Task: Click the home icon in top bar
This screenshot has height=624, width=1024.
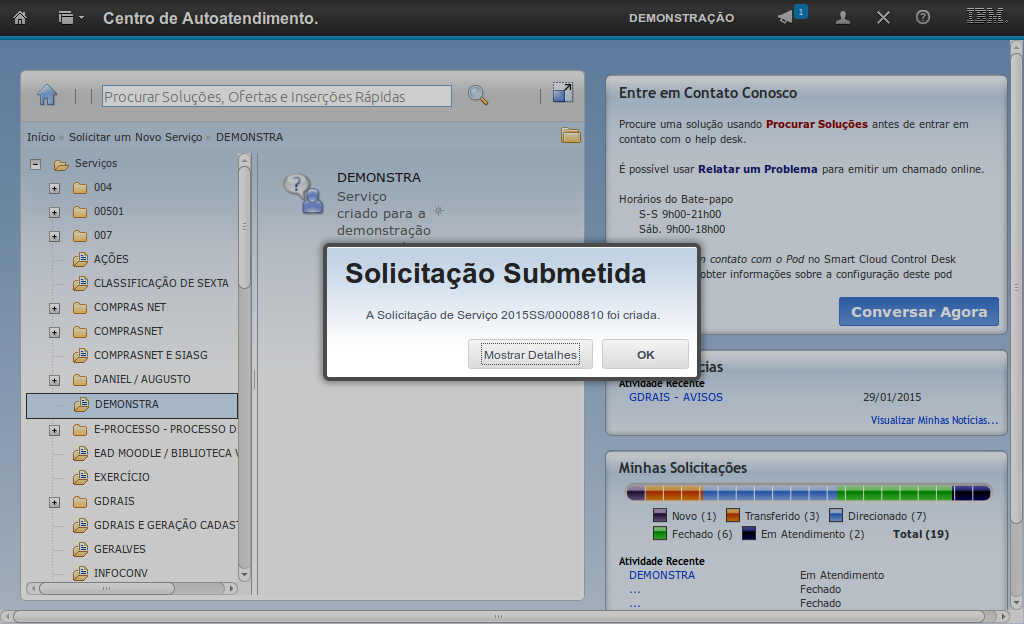Action: click(x=20, y=17)
